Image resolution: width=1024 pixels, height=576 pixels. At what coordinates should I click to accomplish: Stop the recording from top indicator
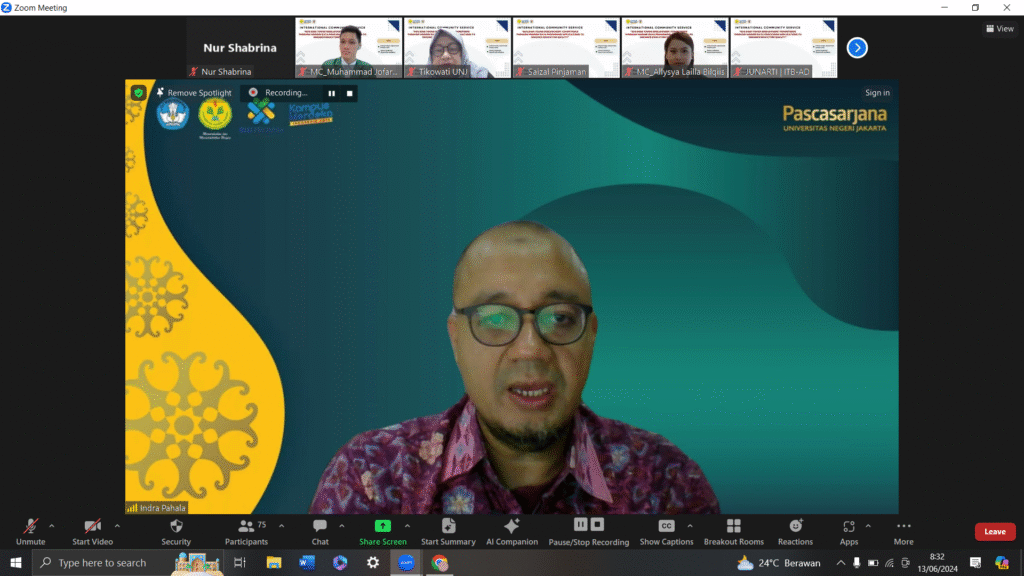pyautogui.click(x=350, y=93)
